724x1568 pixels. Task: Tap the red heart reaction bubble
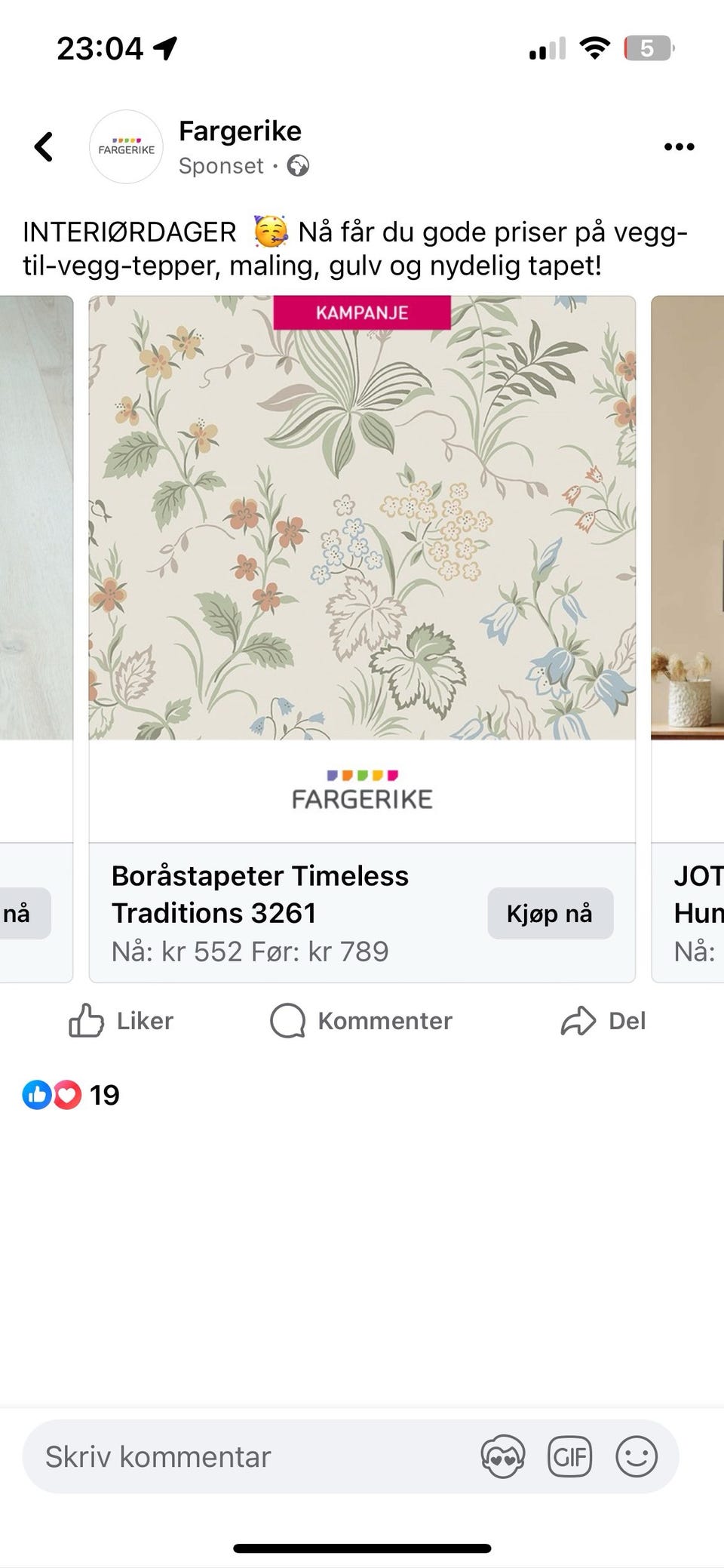click(x=66, y=1095)
